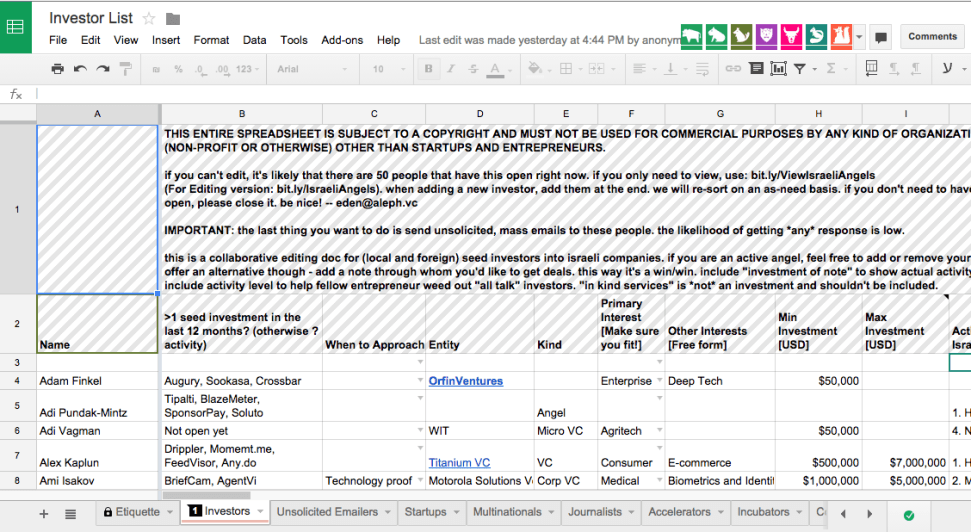971x532 pixels.
Task: Open the Add-ons menu
Action: coord(342,40)
